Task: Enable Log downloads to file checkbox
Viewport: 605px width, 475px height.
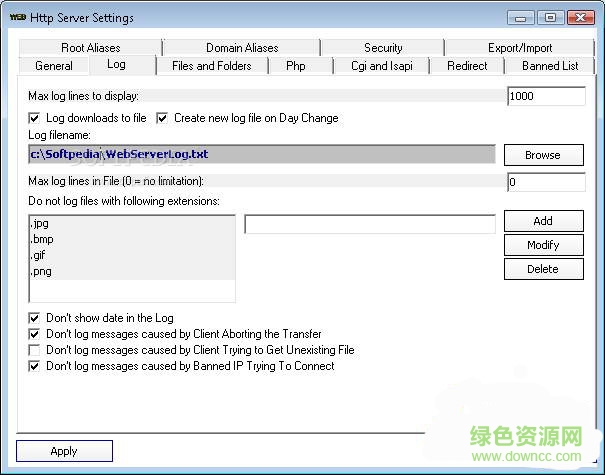Action: tap(35, 118)
